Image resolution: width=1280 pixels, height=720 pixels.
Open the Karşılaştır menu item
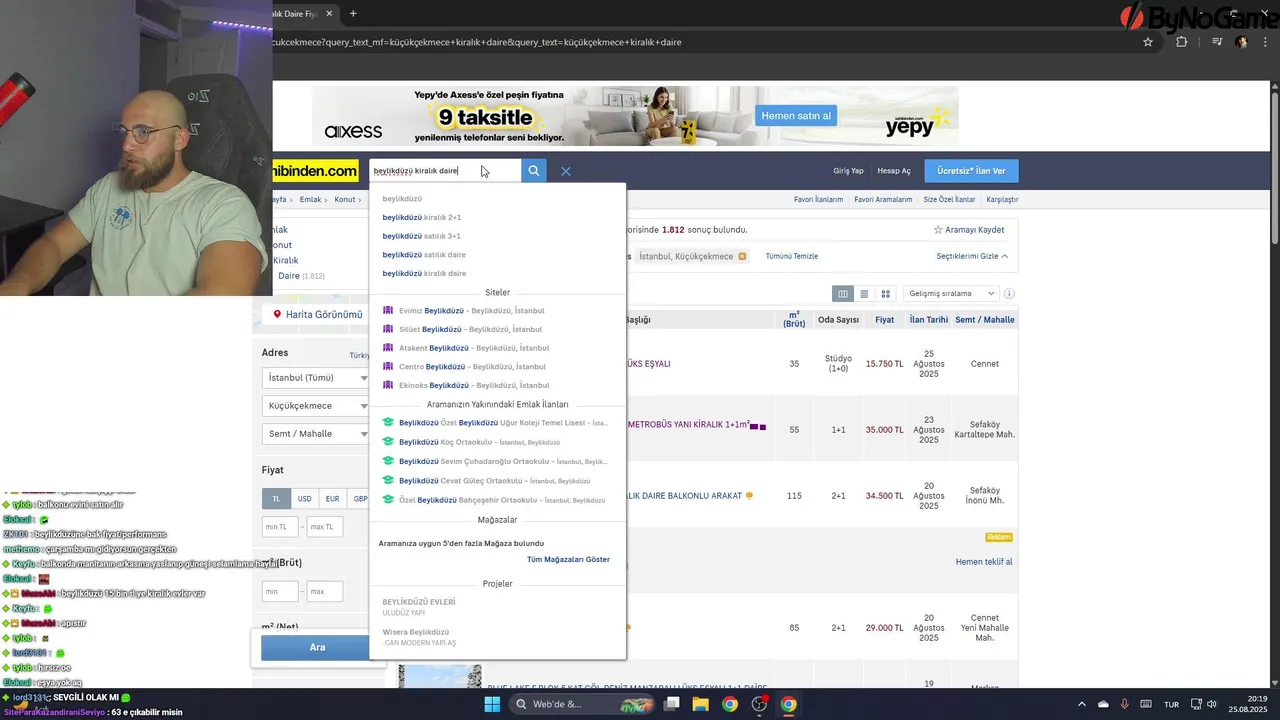coord(1002,200)
